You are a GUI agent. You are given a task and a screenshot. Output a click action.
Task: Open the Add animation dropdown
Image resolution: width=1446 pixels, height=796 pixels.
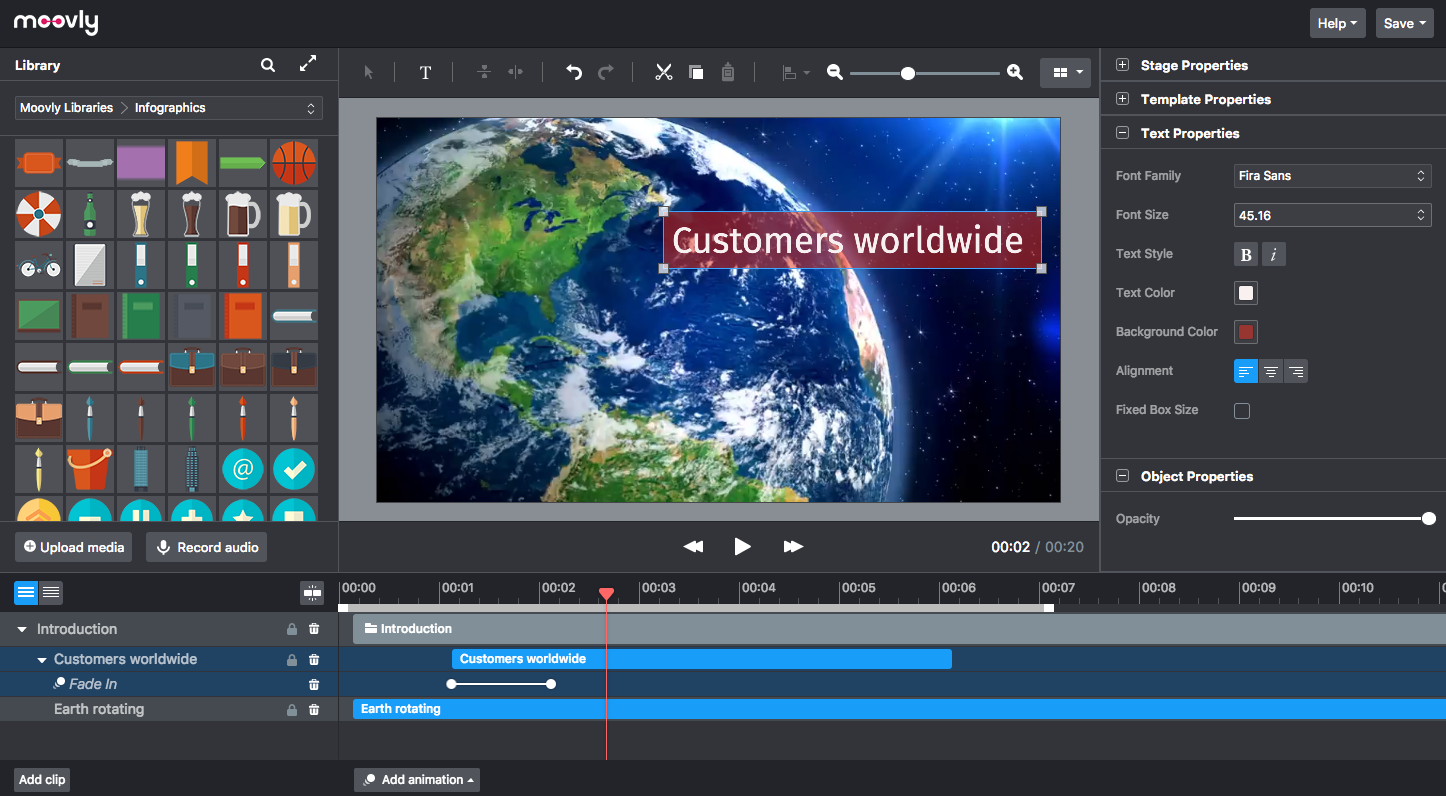[416, 780]
